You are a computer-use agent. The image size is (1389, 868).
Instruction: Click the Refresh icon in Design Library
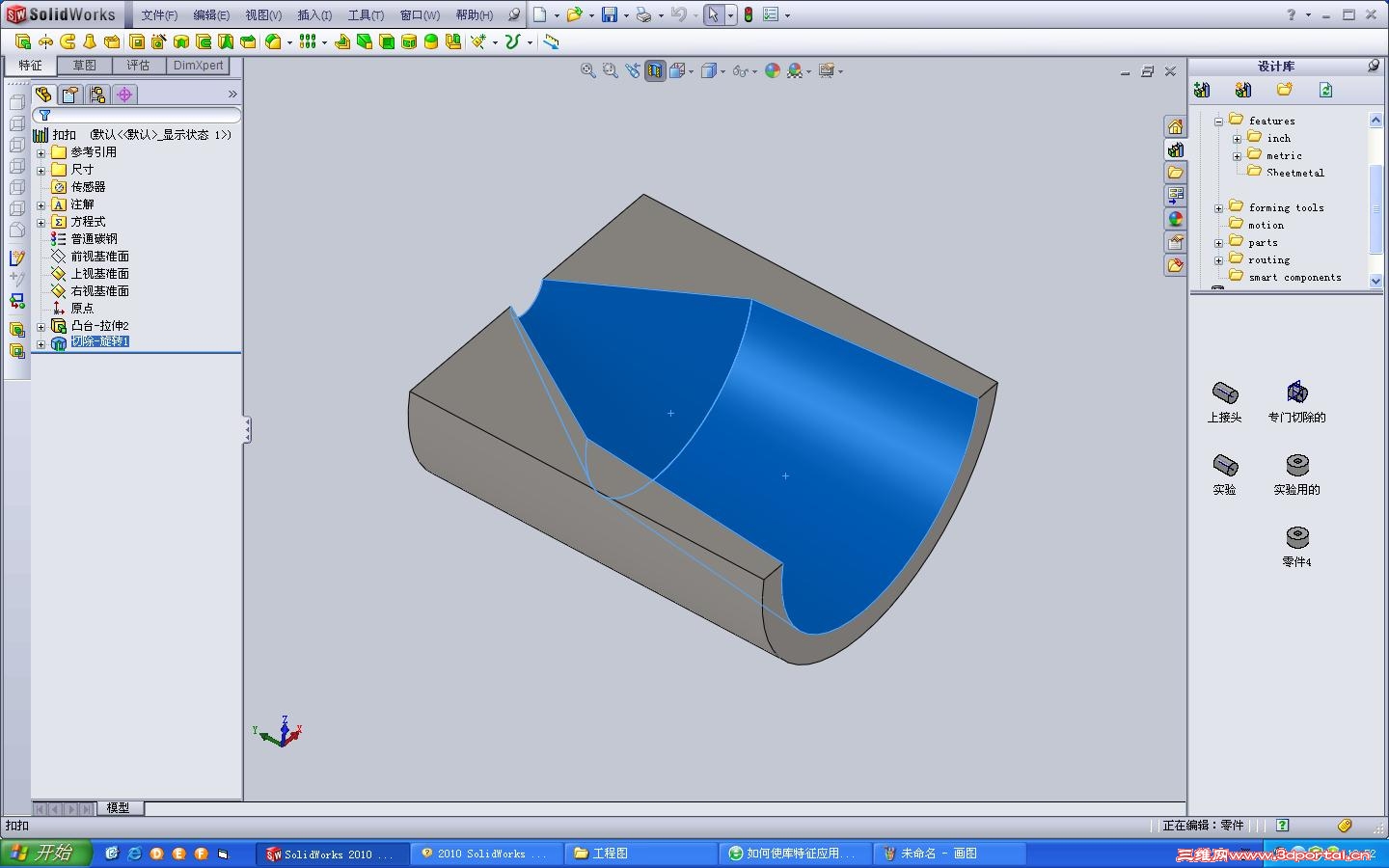(1326, 90)
